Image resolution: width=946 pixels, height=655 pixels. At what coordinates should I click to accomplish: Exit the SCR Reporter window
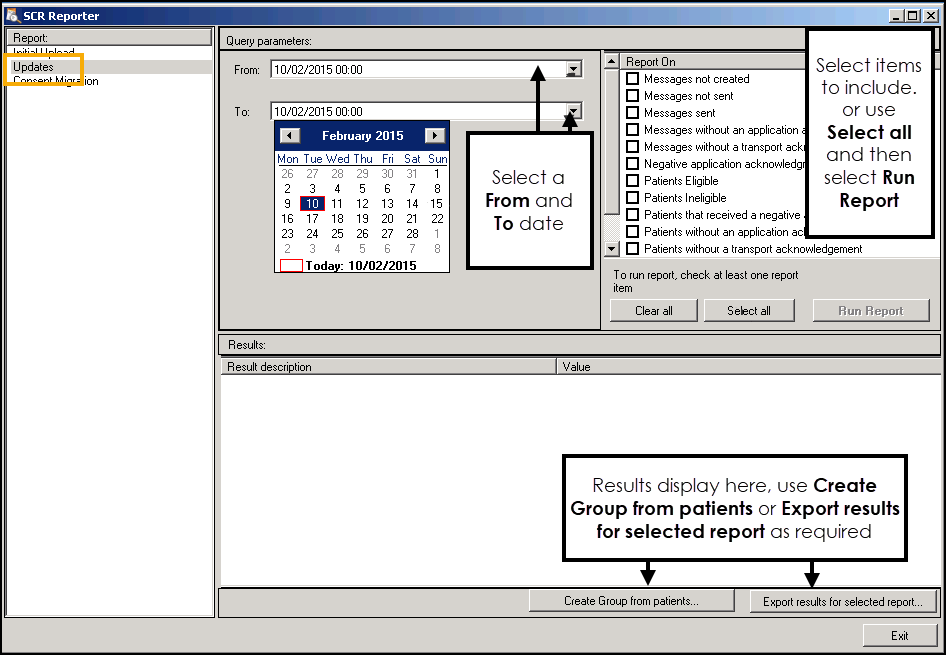tap(899, 635)
